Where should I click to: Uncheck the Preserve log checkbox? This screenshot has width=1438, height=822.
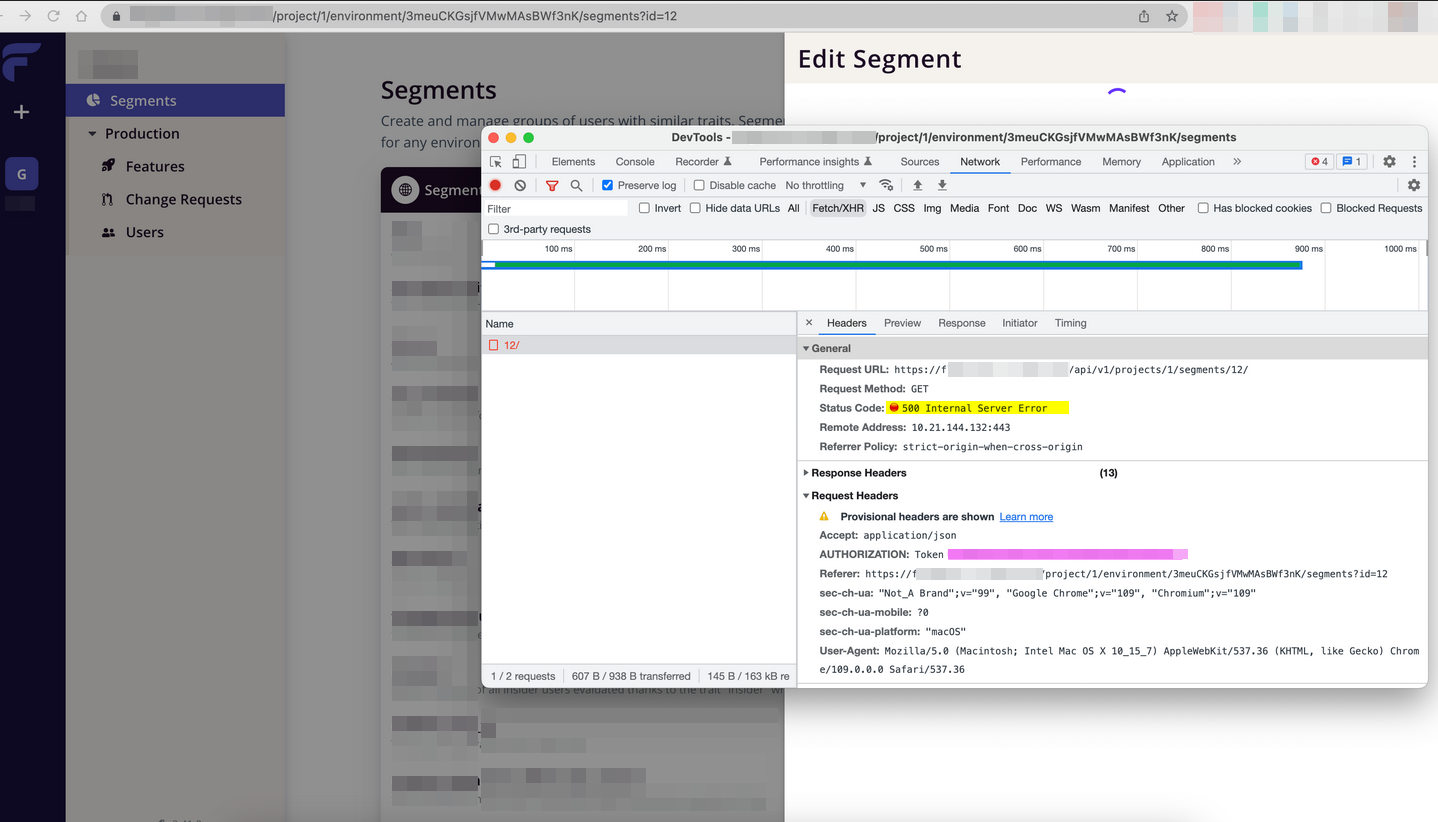point(606,184)
